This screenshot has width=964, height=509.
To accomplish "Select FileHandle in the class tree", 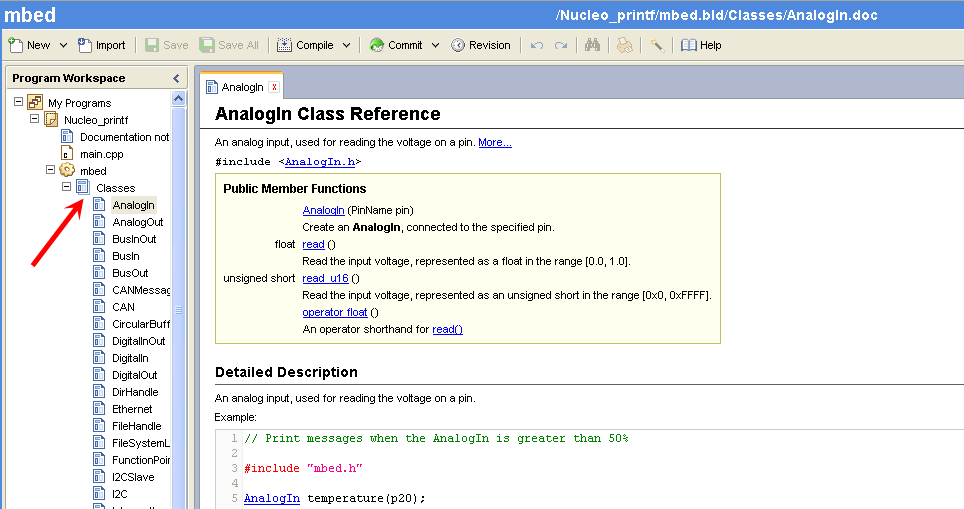I will pos(136,426).
